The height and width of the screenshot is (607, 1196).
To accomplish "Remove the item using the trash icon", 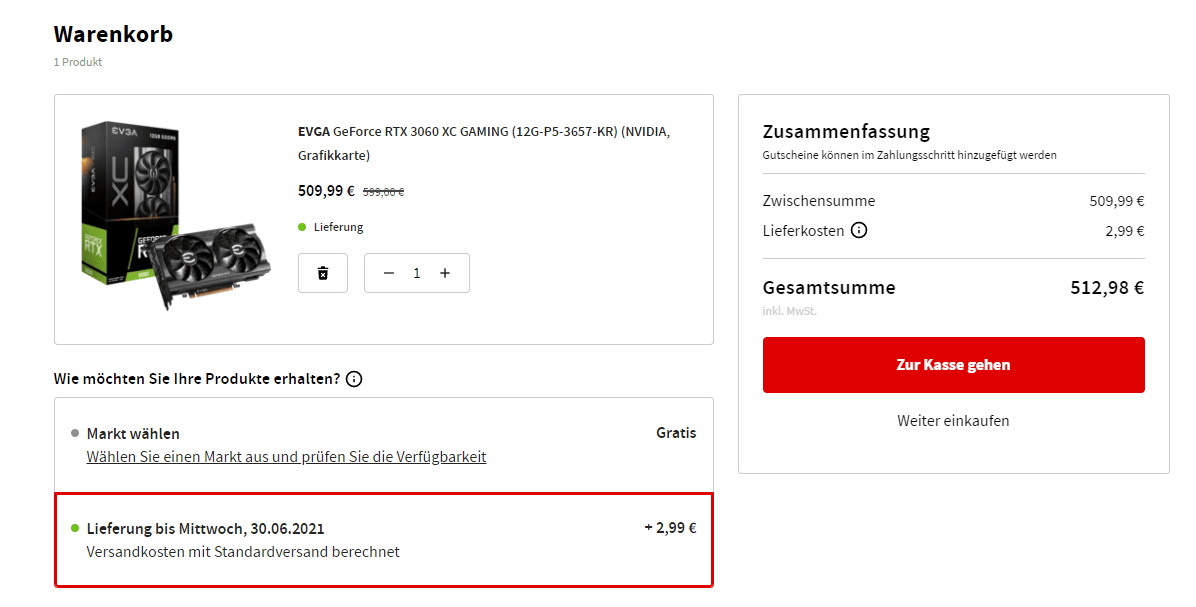I will pyautogui.click(x=323, y=273).
